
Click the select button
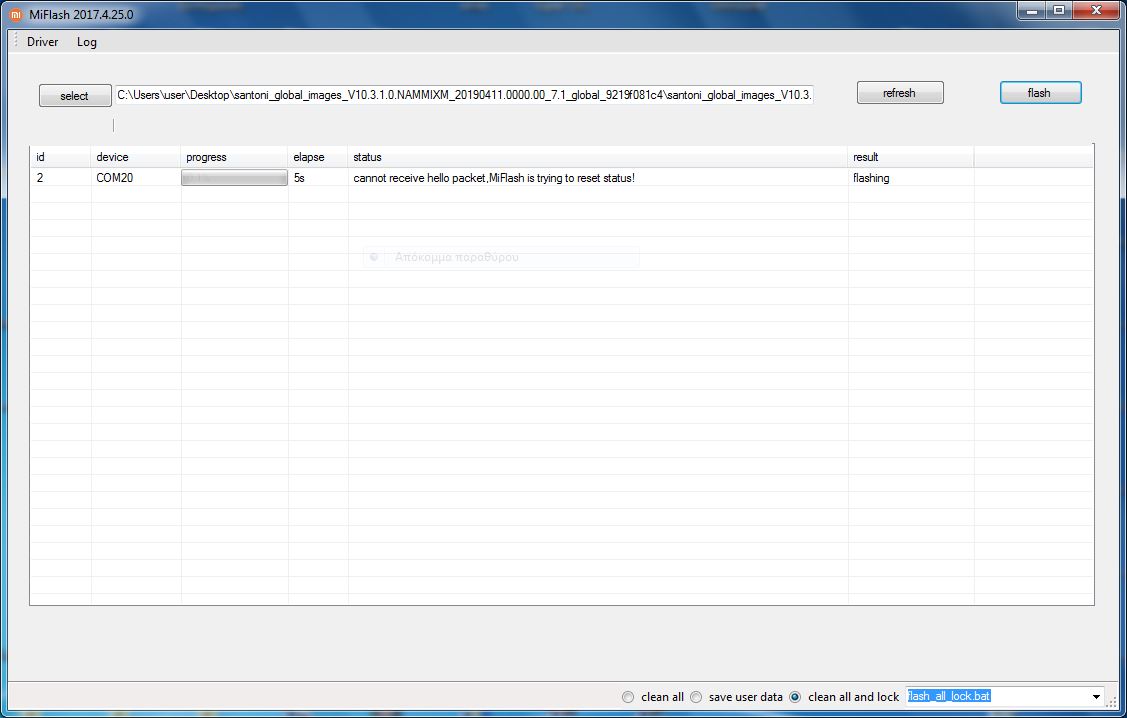point(75,96)
